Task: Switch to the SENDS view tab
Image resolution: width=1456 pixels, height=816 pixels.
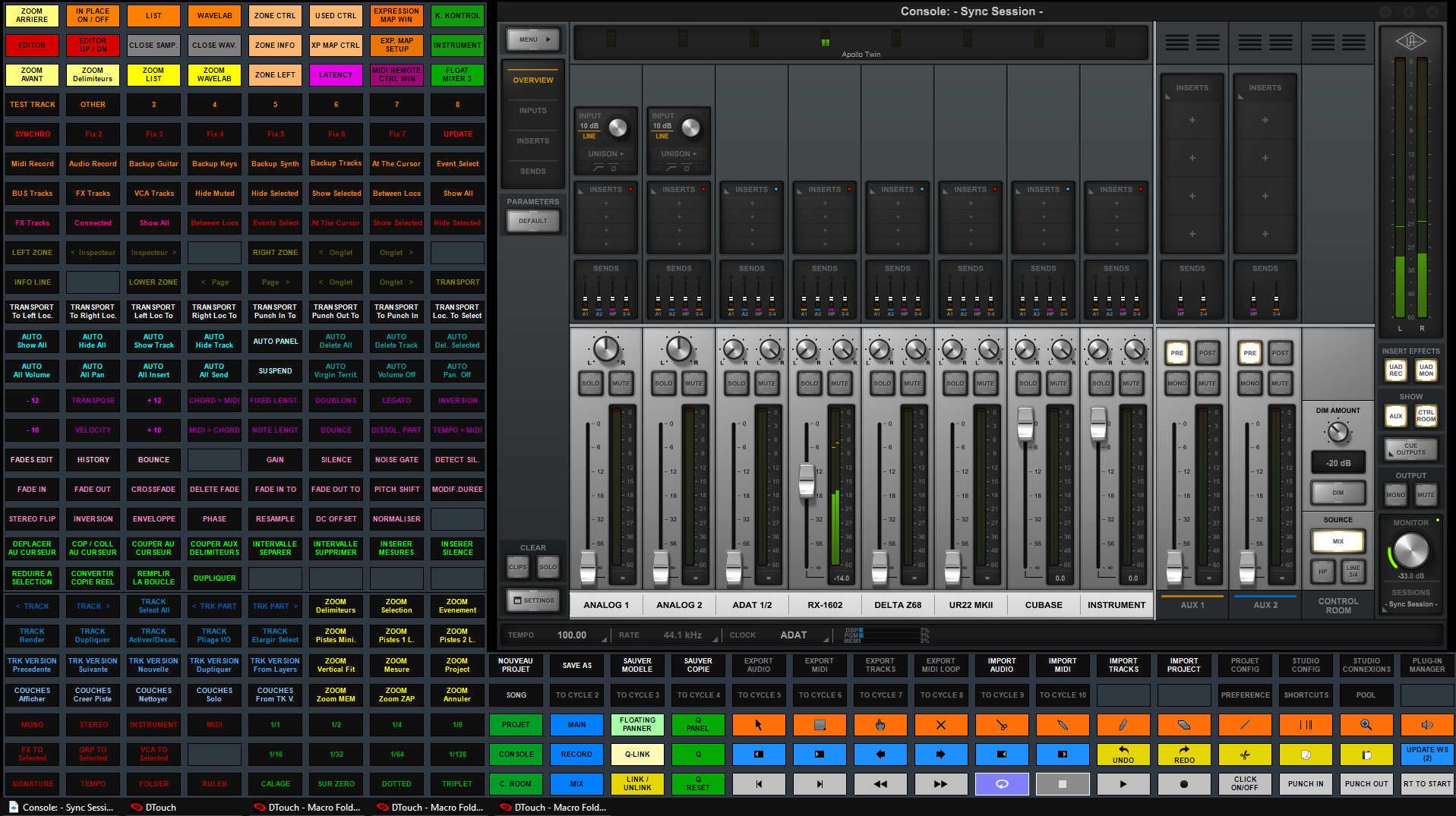Action: coord(533,172)
